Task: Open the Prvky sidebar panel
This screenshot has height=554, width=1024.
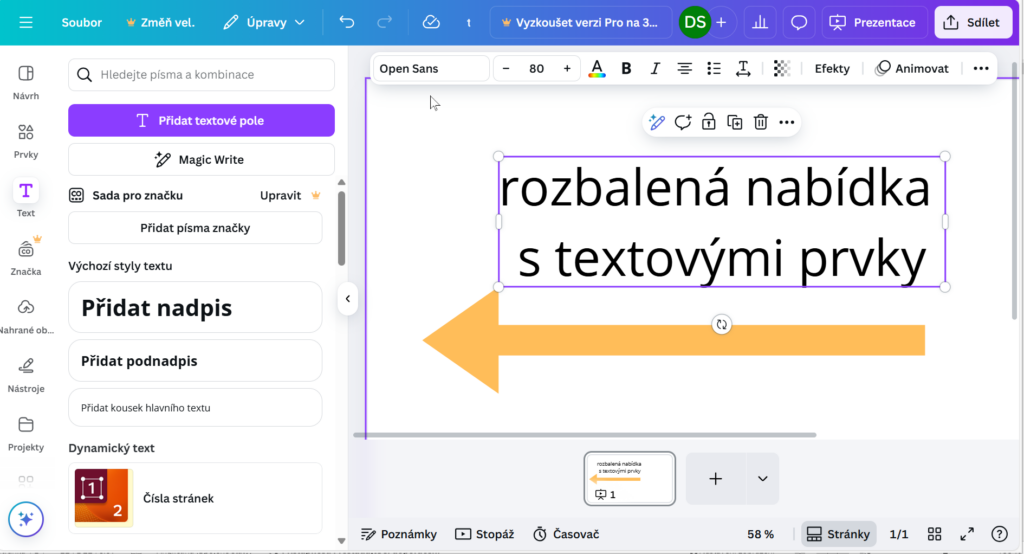Action: coord(26,141)
